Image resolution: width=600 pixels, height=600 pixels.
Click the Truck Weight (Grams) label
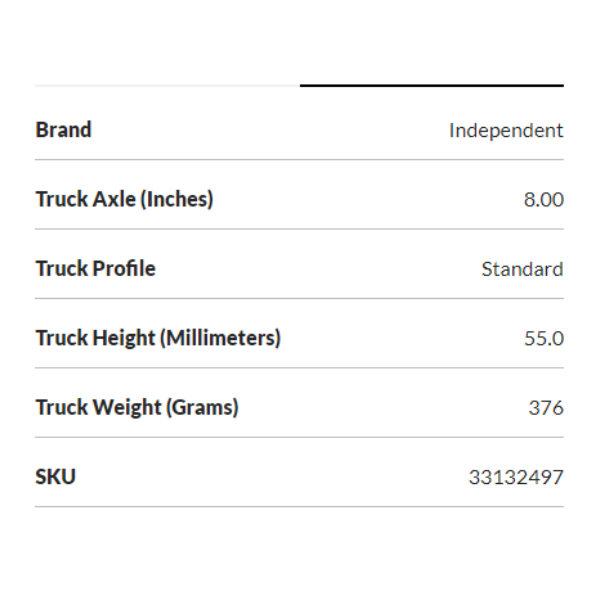136,407
